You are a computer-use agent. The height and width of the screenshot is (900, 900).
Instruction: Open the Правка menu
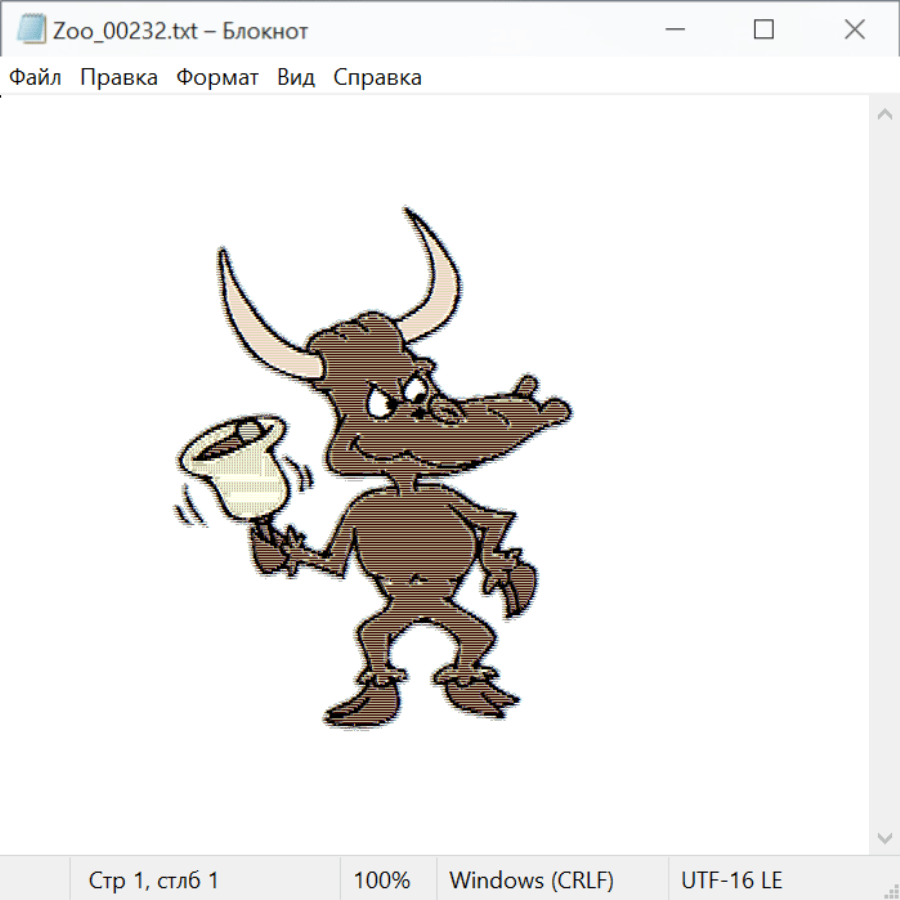tap(119, 77)
